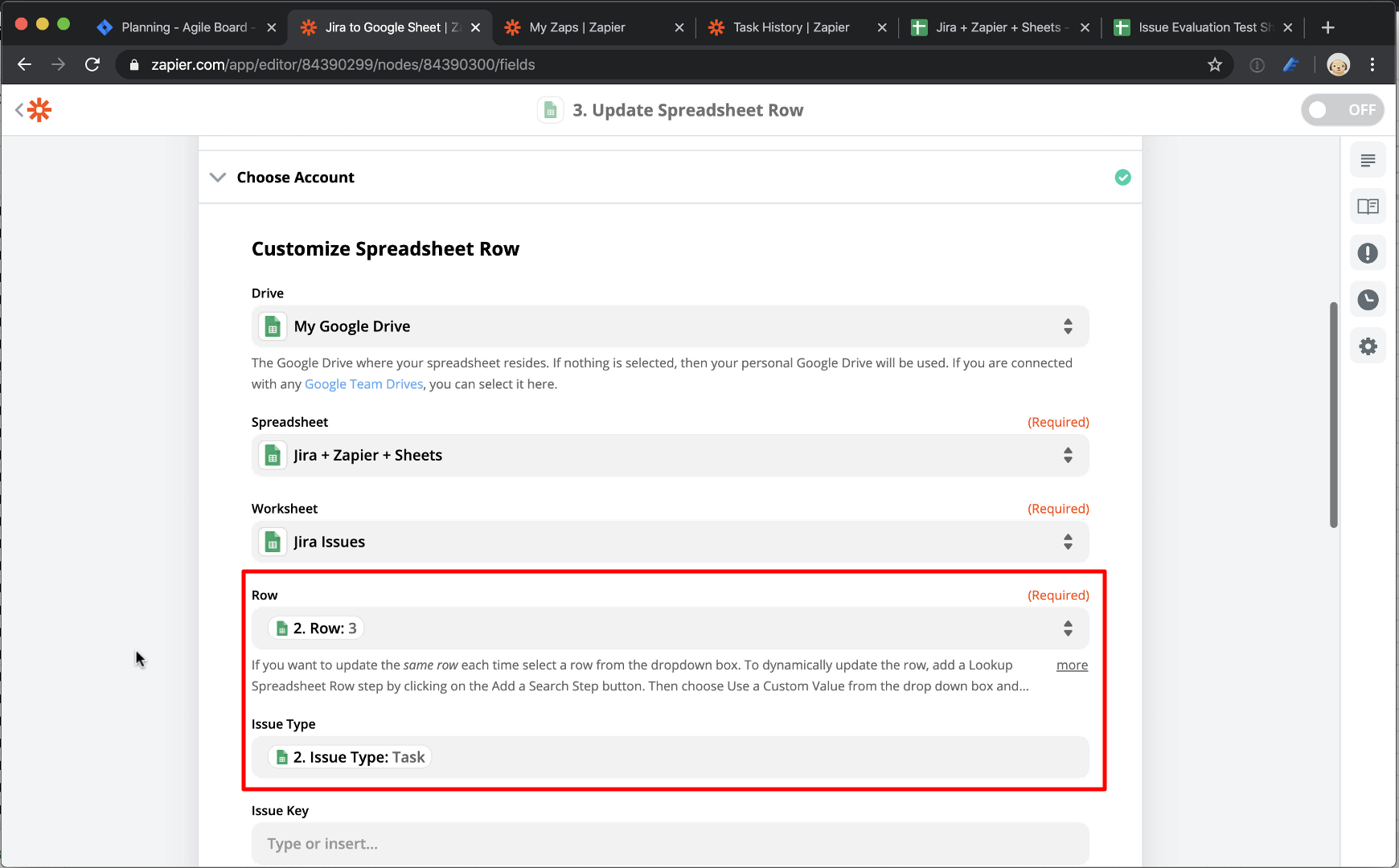Click the Google Sheets icon in step title

click(550, 110)
